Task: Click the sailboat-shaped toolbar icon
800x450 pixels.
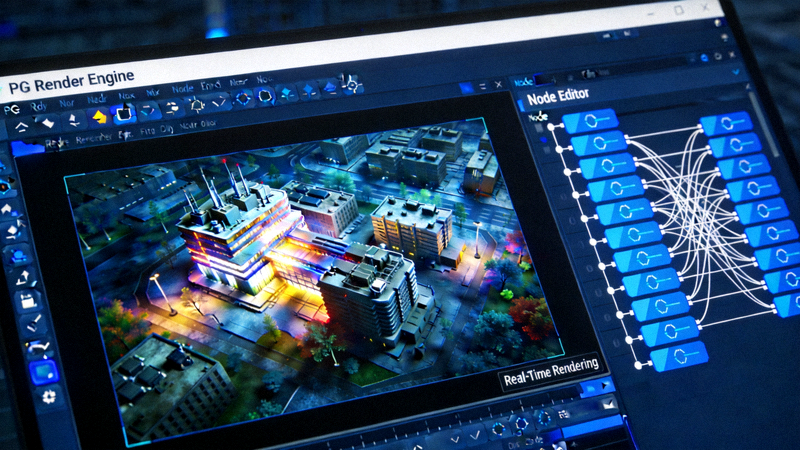Action: point(74,120)
